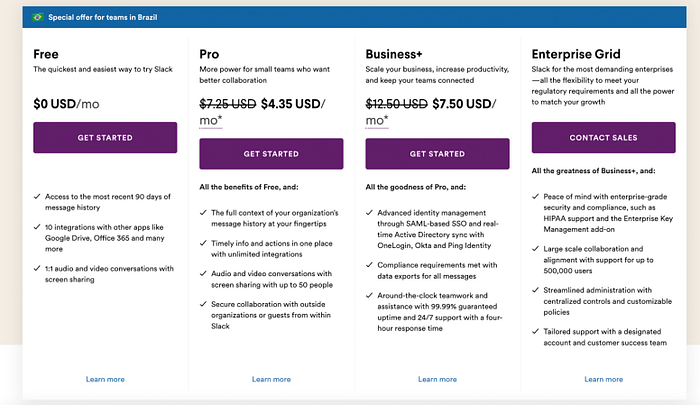Select the Enterprise Grid plan heading
The image size is (700, 405).
[577, 52]
